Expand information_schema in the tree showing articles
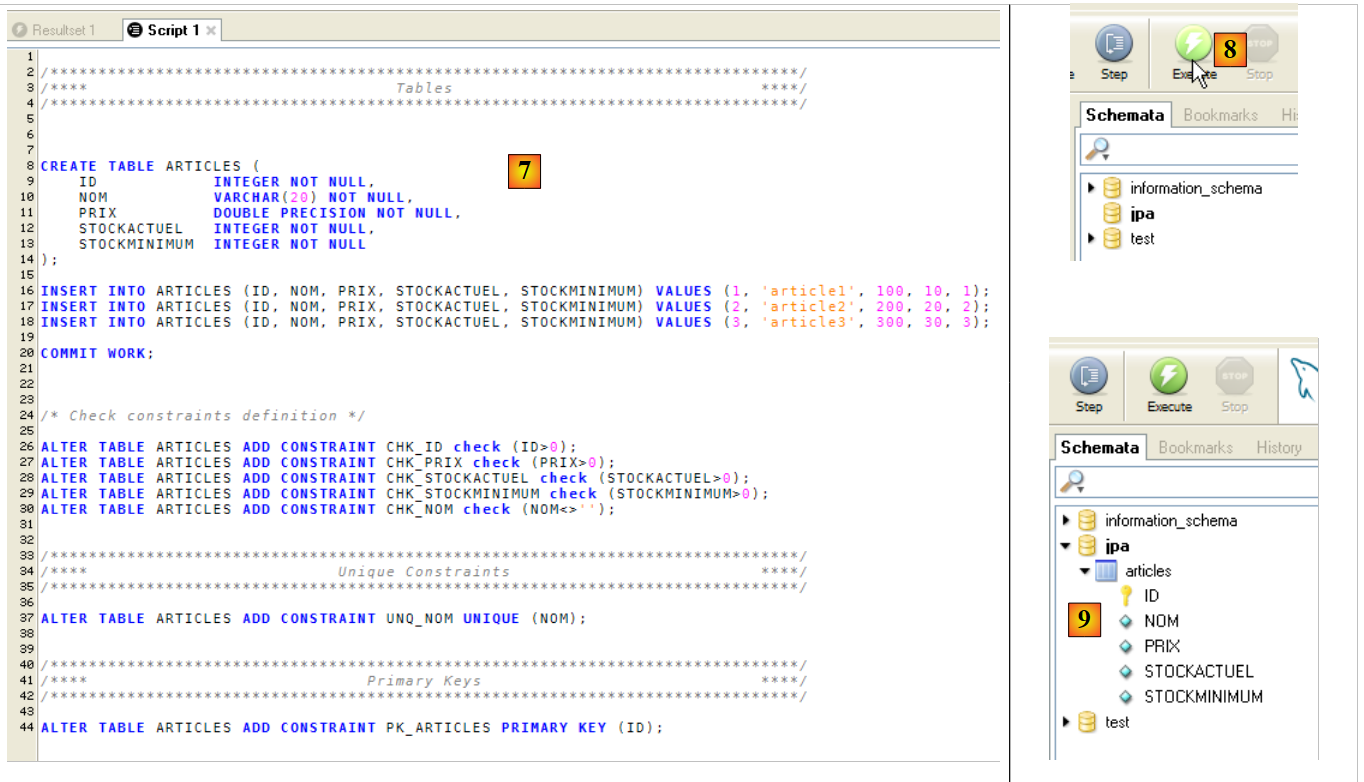The height and width of the screenshot is (782, 1364). tap(1066, 521)
